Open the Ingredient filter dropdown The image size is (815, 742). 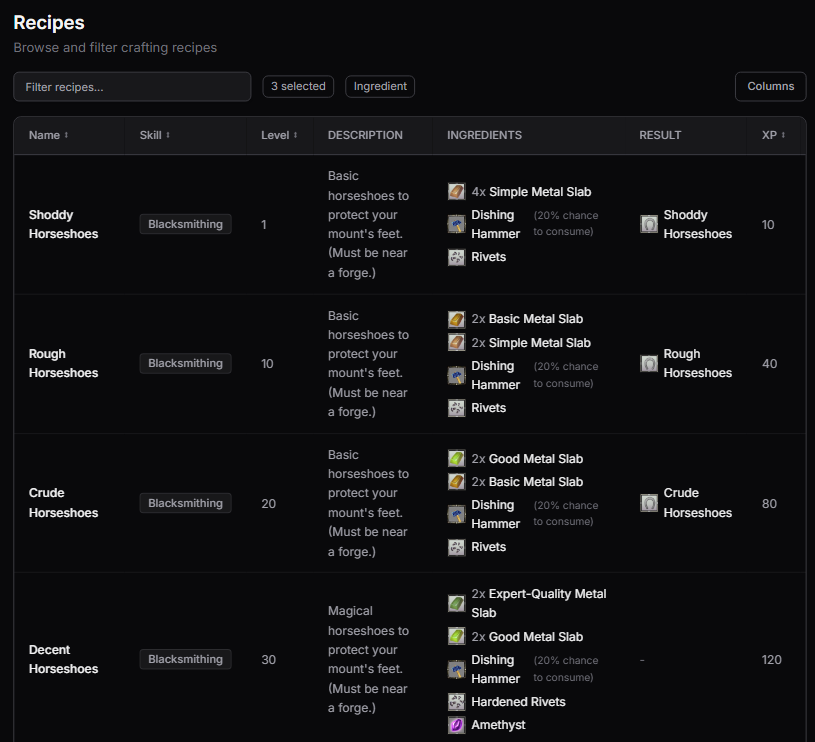(x=379, y=87)
